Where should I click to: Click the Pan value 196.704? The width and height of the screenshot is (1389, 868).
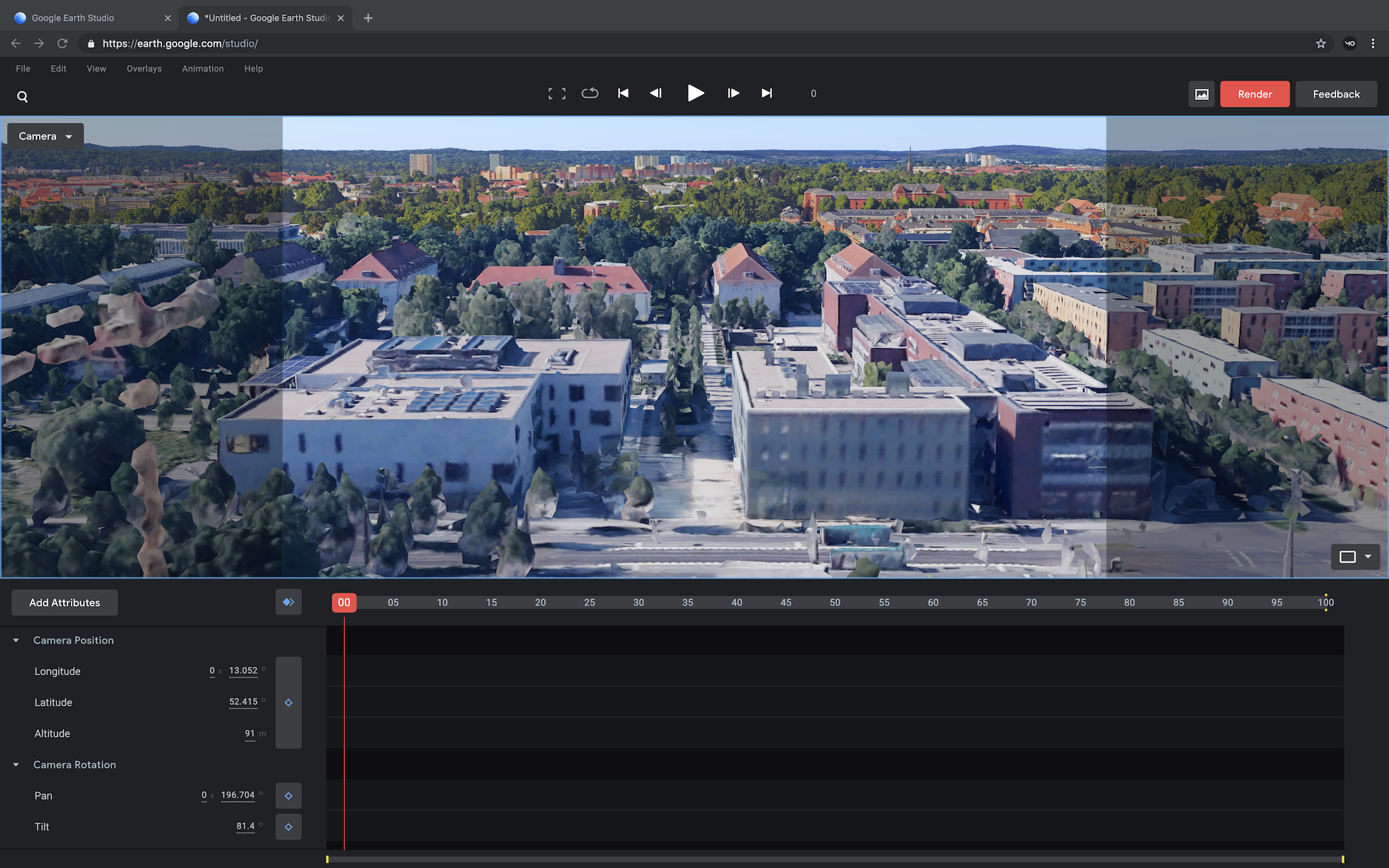point(237,795)
